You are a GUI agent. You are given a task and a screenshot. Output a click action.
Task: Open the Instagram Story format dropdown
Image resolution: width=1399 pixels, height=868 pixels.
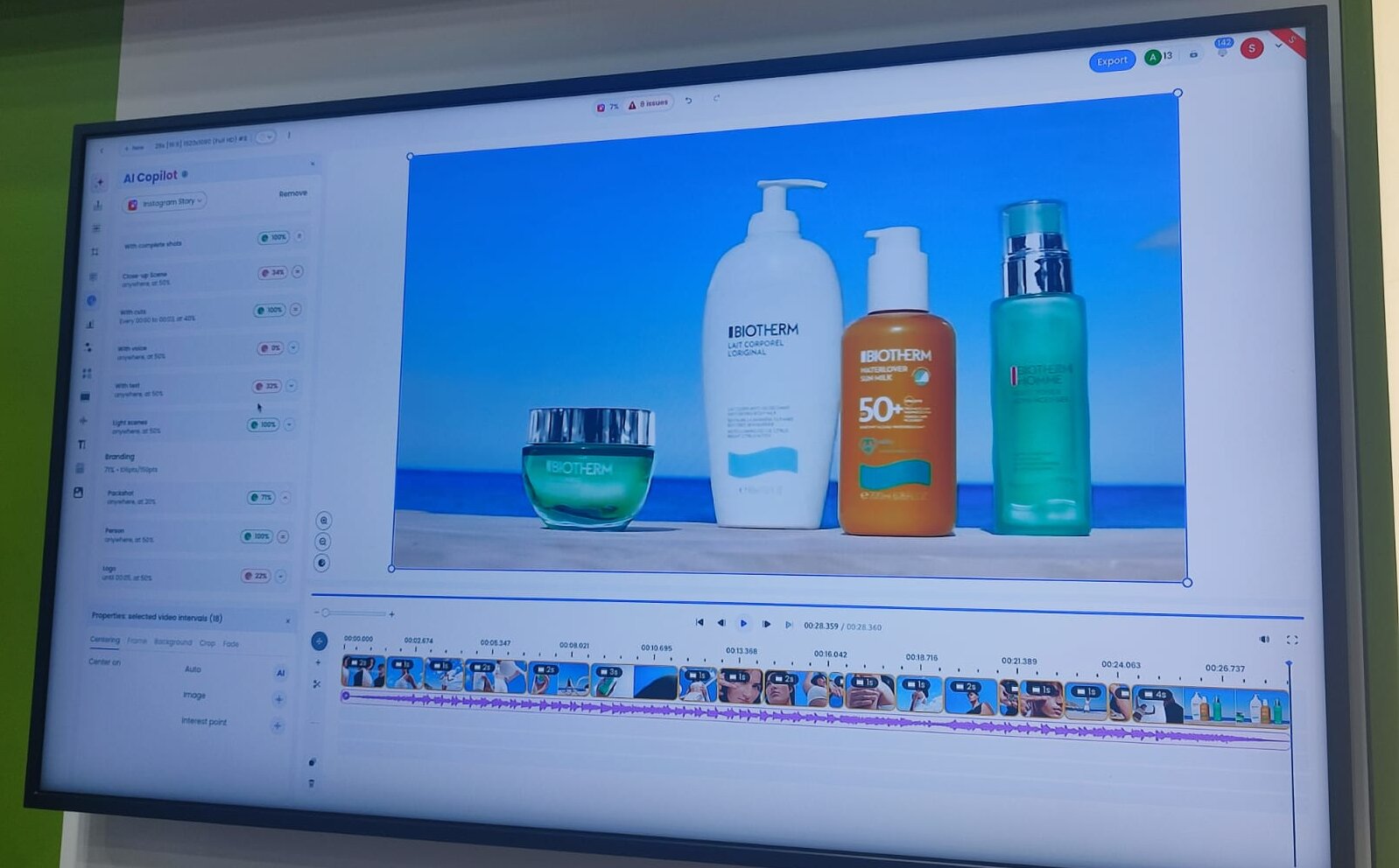pos(166,202)
